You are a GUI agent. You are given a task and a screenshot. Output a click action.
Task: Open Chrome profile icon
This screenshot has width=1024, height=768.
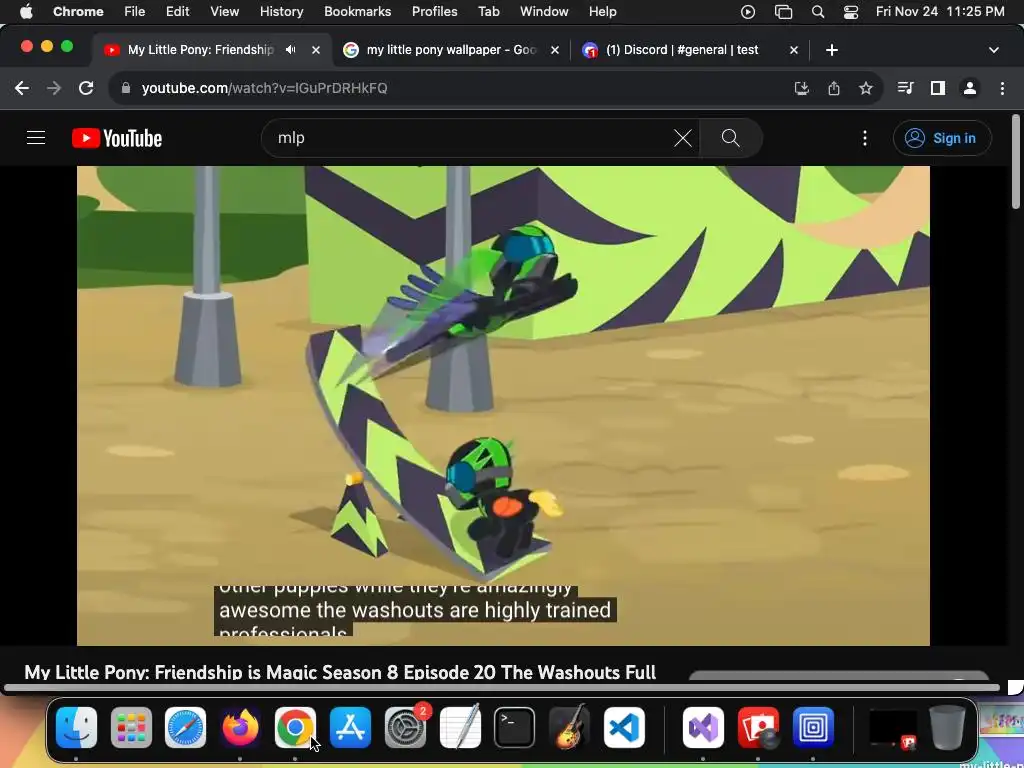970,88
